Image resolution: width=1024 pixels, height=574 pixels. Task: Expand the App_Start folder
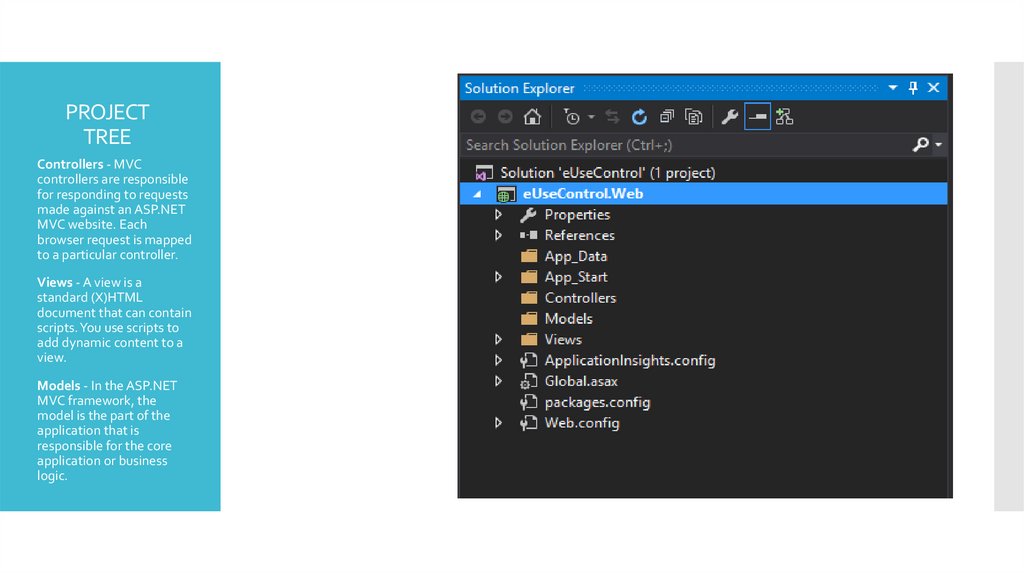click(498, 277)
